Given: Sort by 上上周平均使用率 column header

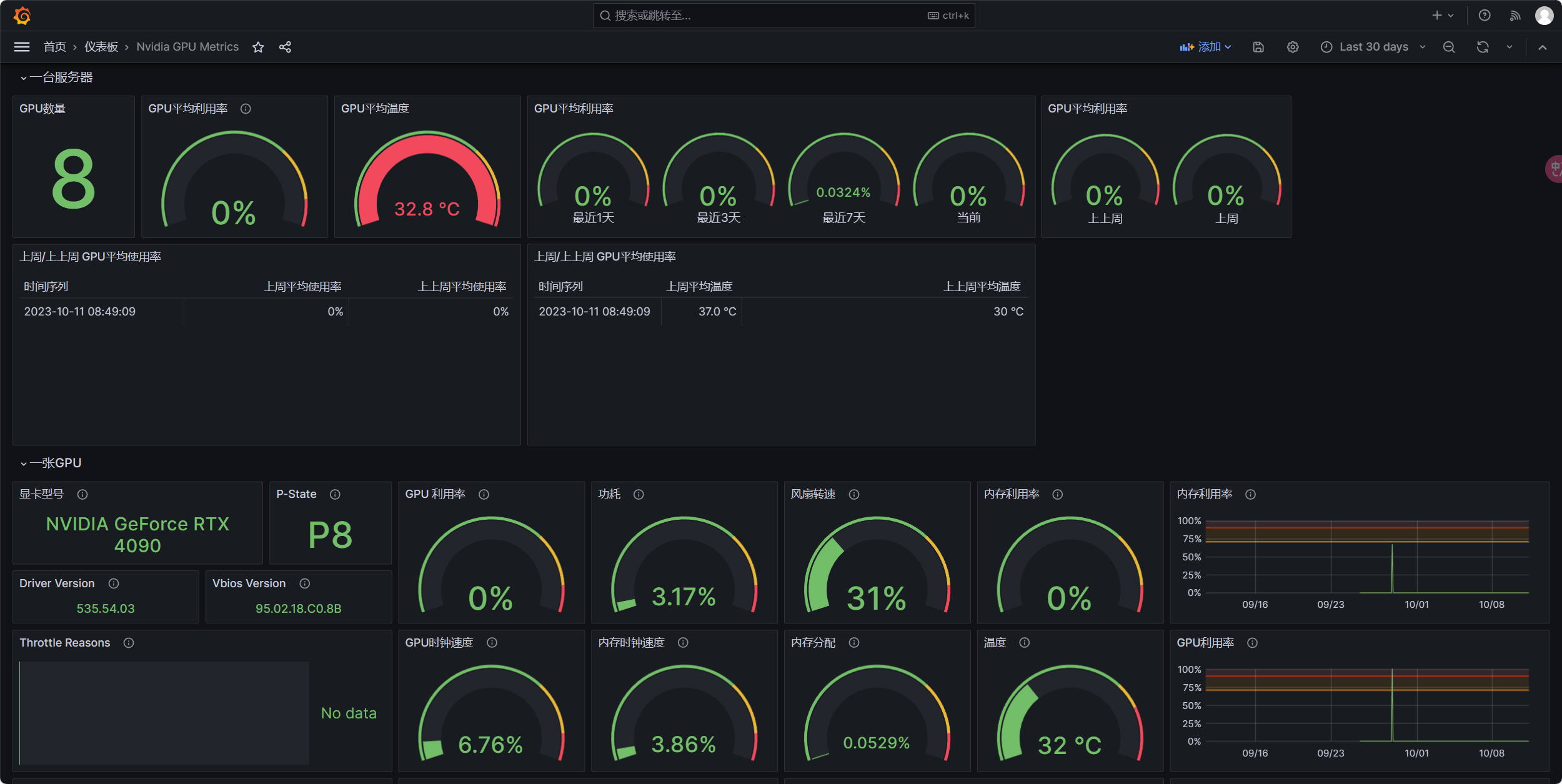Looking at the screenshot, I should pyautogui.click(x=462, y=287).
